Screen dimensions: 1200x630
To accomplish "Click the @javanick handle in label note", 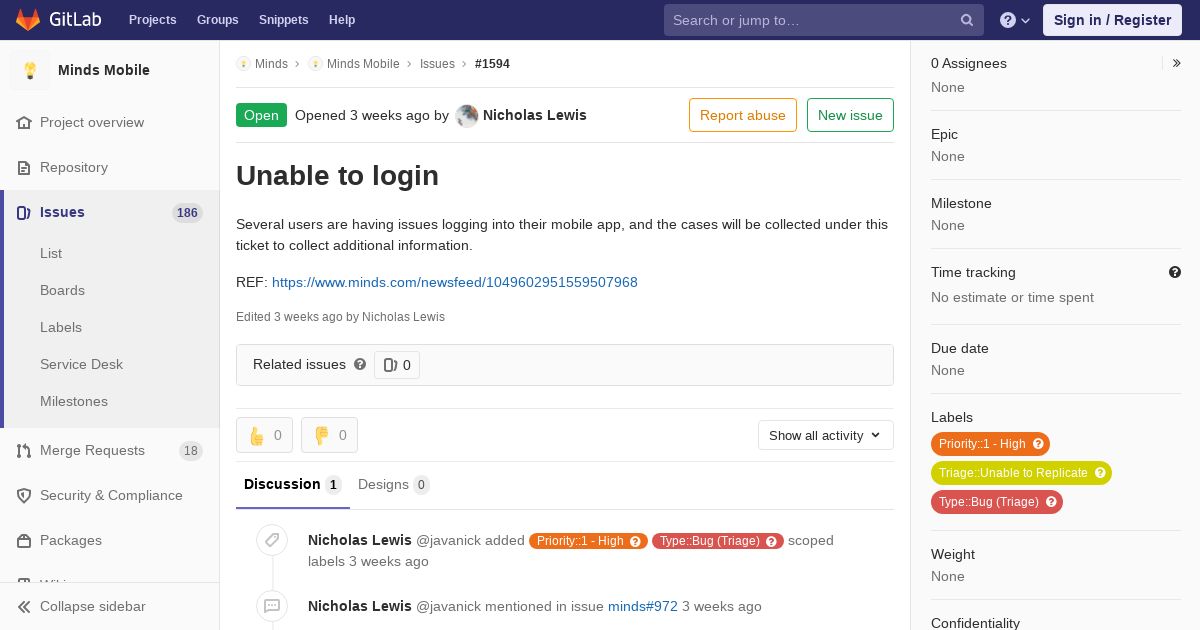I will click(449, 541).
